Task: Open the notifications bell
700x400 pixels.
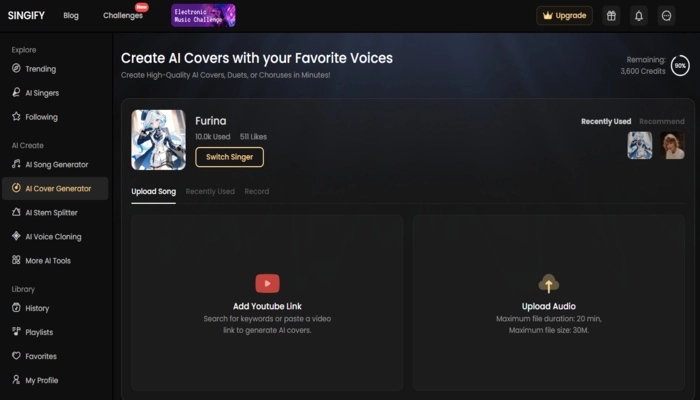Action: tap(639, 16)
